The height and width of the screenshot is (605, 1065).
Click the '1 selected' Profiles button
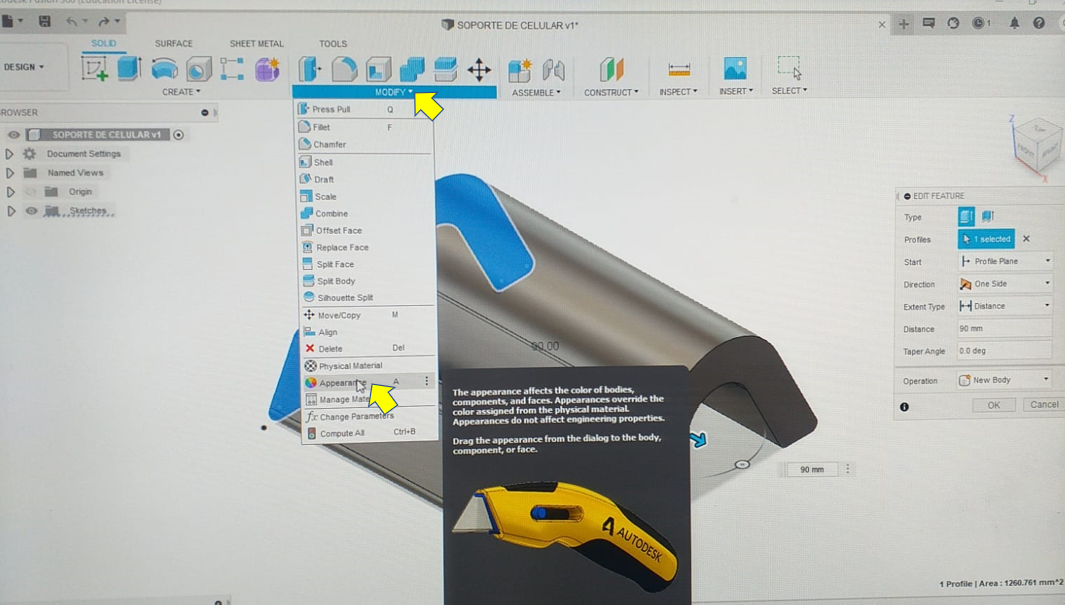coord(986,239)
